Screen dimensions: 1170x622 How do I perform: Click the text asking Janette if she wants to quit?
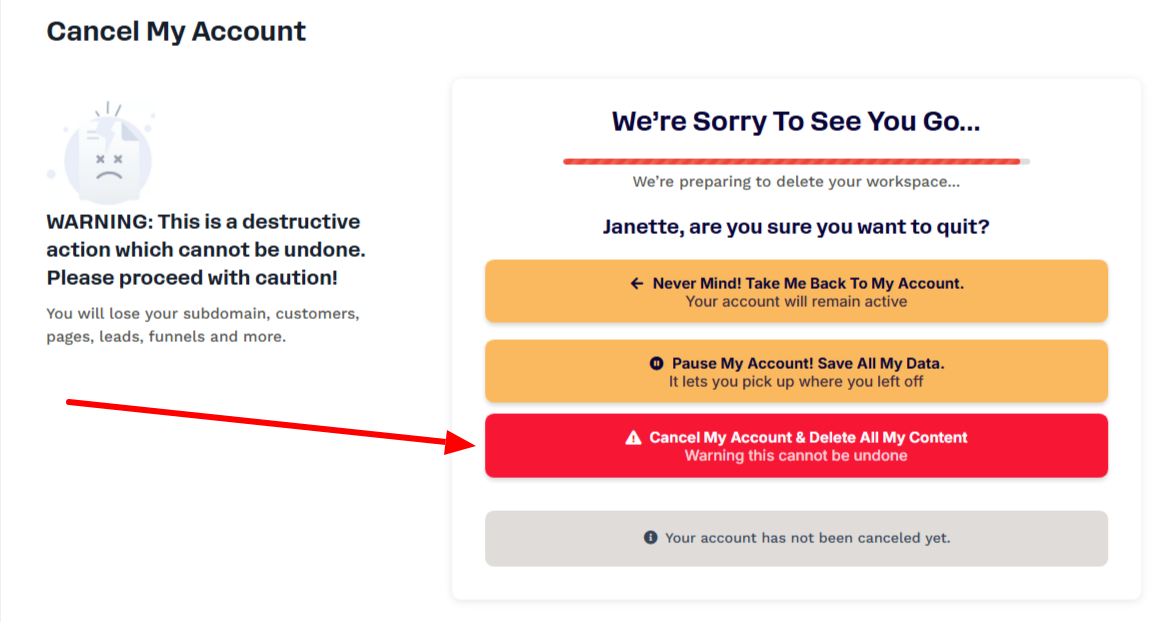796,227
